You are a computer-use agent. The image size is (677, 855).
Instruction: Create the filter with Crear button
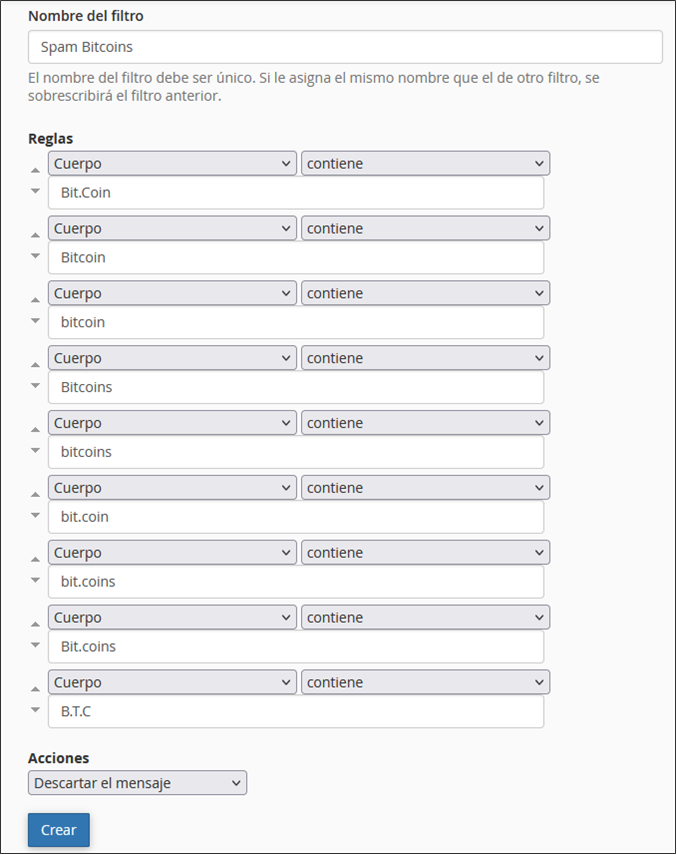pyautogui.click(x=59, y=830)
